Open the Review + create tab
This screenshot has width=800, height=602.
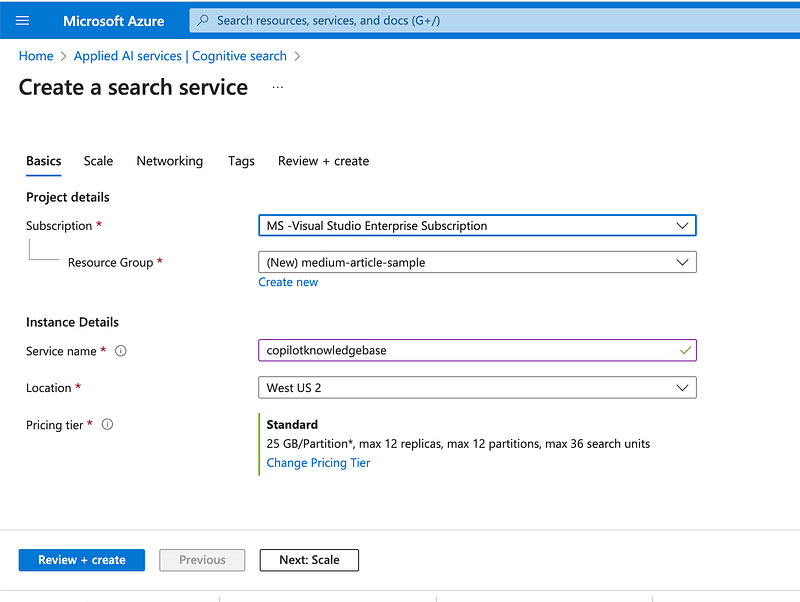(323, 161)
